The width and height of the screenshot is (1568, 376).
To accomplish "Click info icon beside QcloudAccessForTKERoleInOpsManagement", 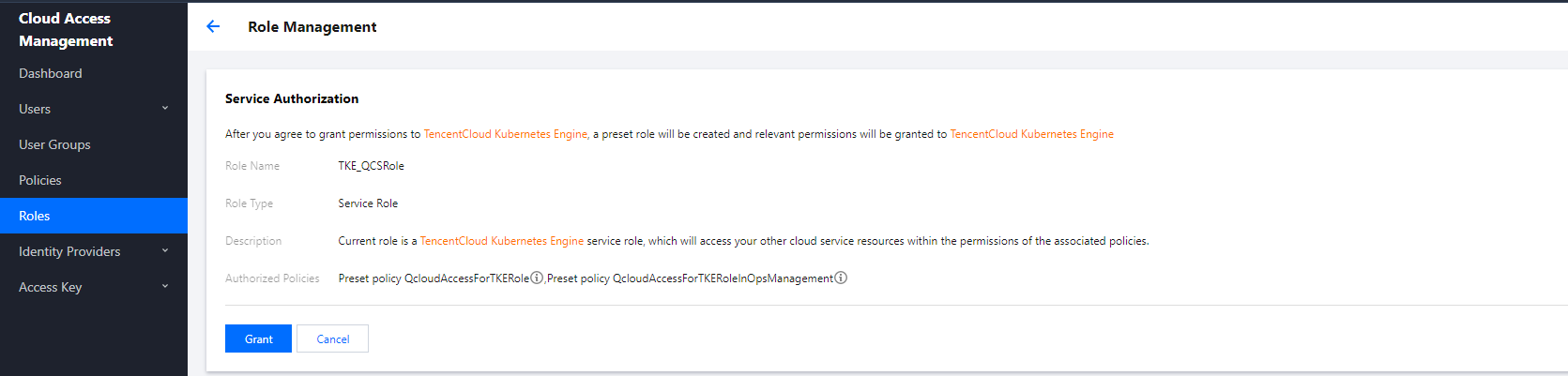I will pyautogui.click(x=841, y=278).
